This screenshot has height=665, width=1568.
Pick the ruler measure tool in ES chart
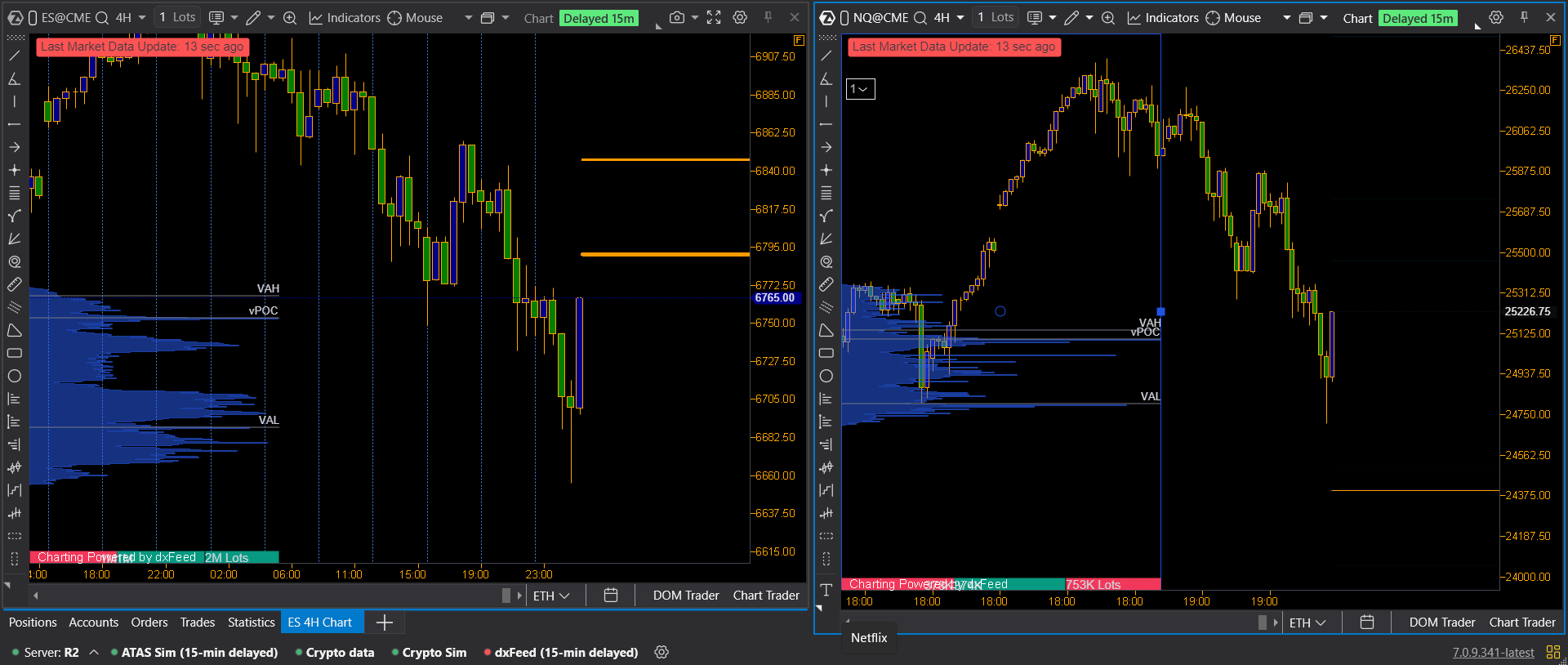point(15,284)
